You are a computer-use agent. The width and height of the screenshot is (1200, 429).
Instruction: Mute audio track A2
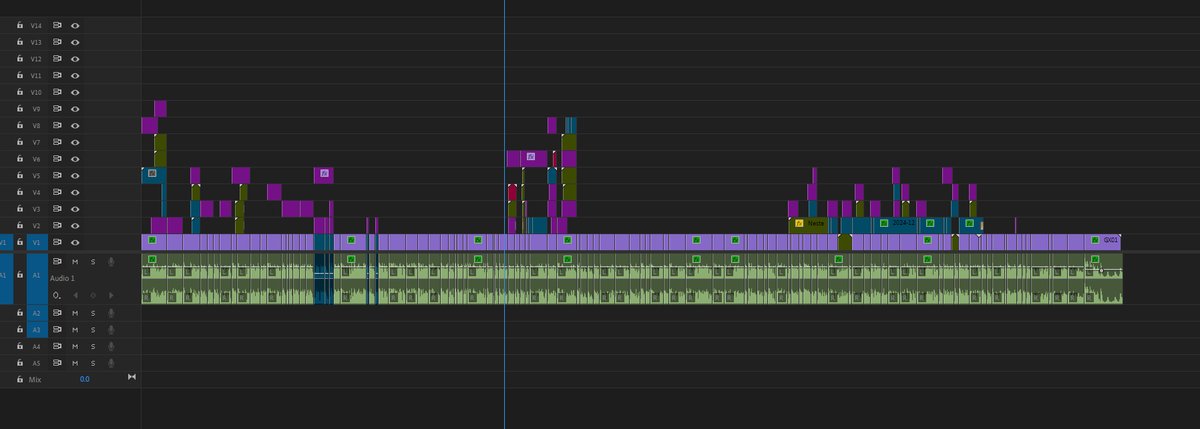75,313
